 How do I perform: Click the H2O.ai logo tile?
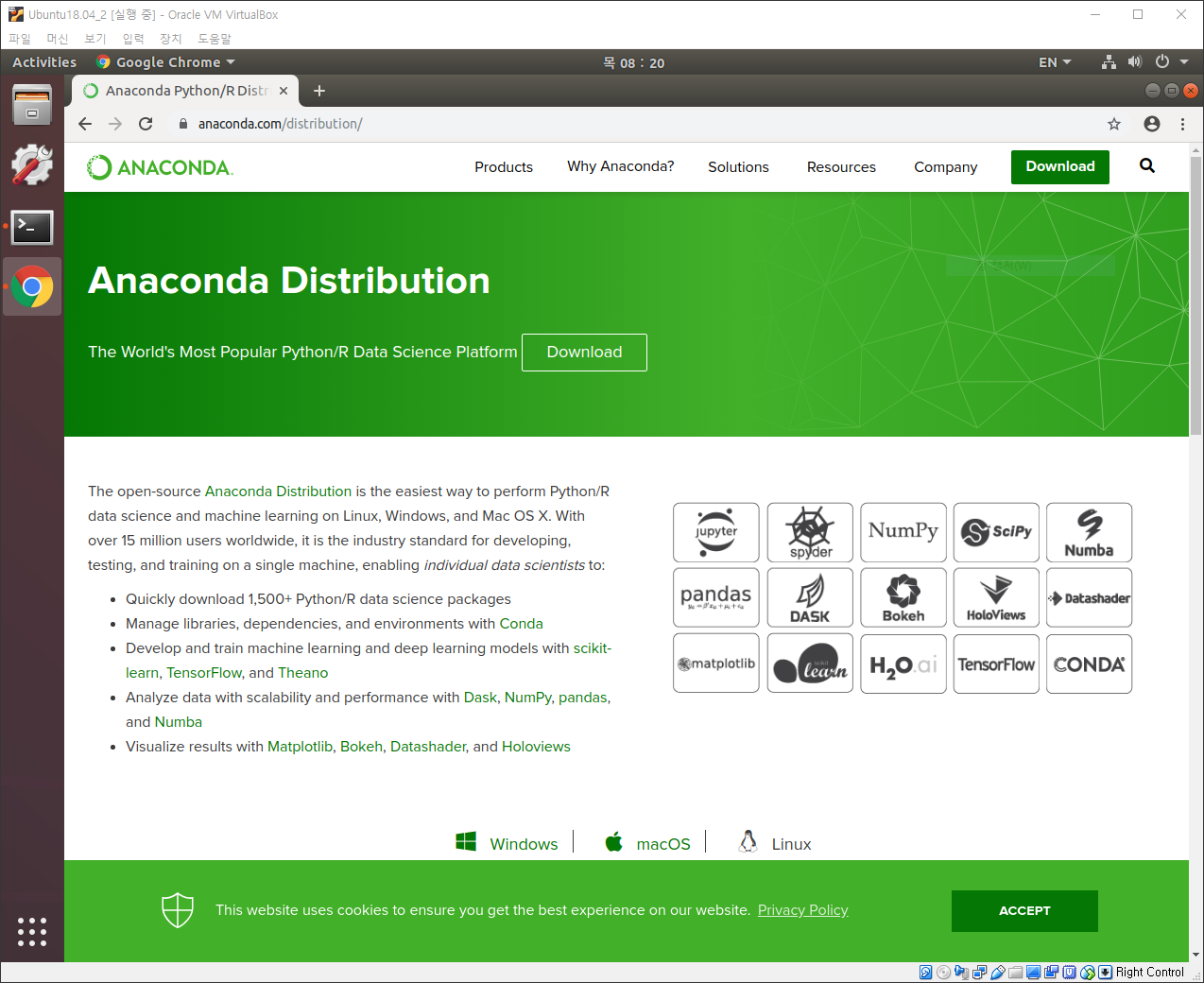point(903,664)
